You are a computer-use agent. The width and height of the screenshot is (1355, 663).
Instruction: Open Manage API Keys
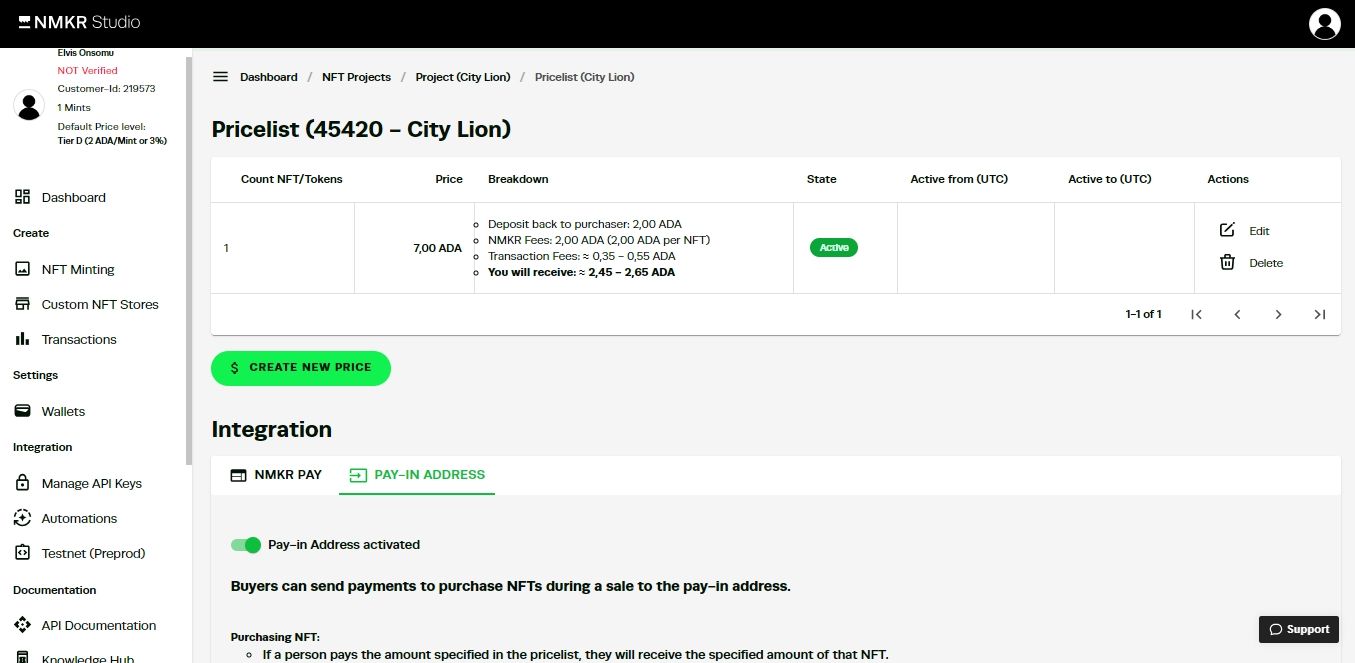[91, 483]
